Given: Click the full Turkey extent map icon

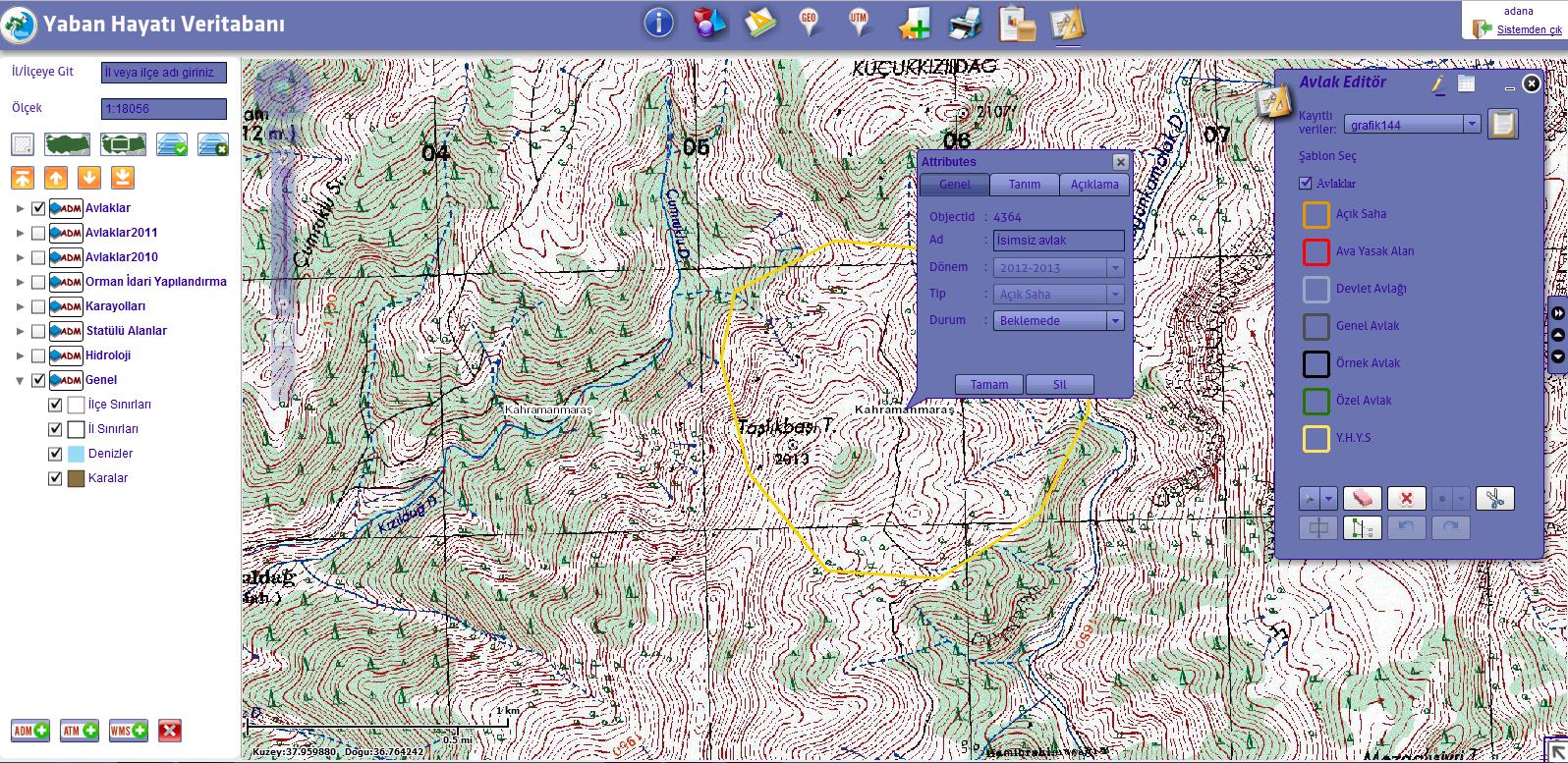Looking at the screenshot, I should 67,144.
